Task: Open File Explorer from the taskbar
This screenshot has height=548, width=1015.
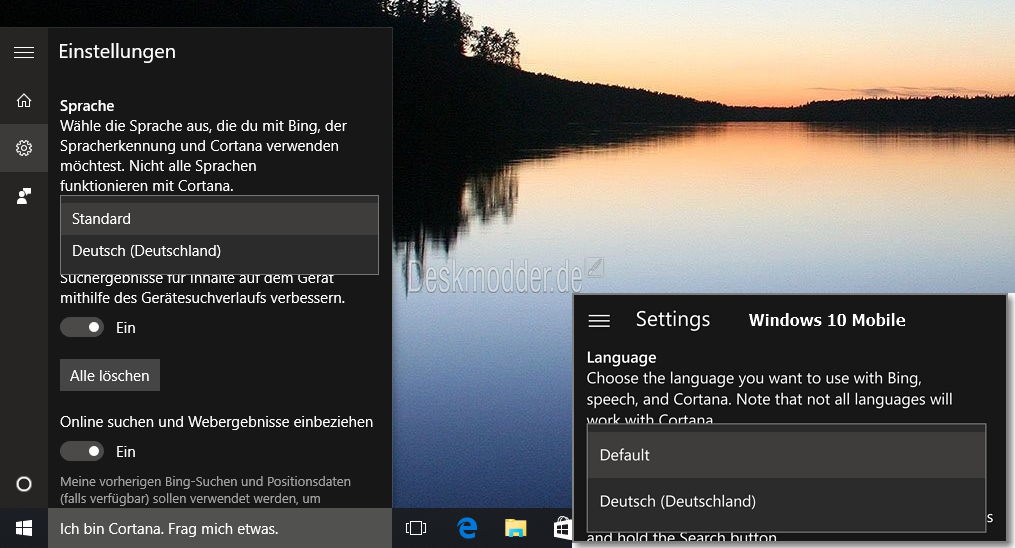Action: coord(516,529)
